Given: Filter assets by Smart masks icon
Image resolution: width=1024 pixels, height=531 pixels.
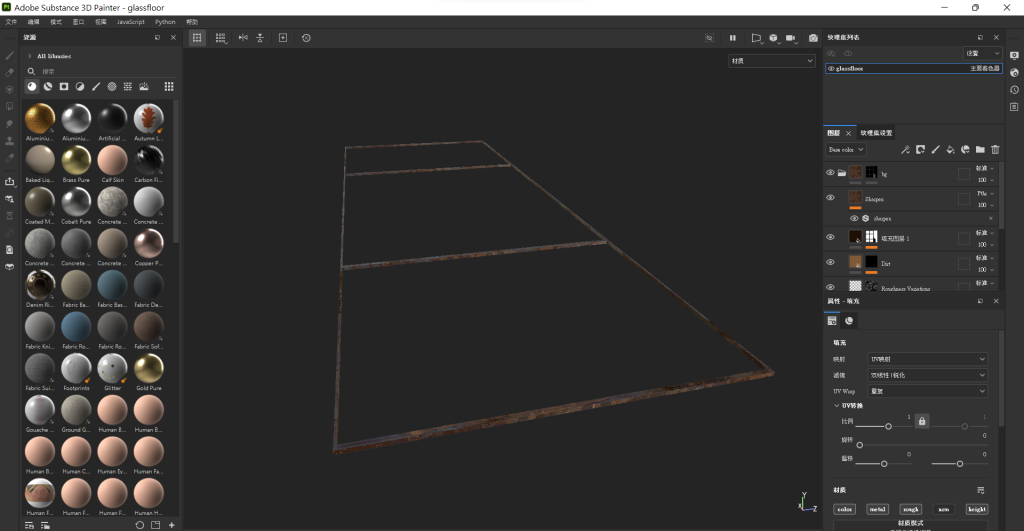Looking at the screenshot, I should pos(64,86).
